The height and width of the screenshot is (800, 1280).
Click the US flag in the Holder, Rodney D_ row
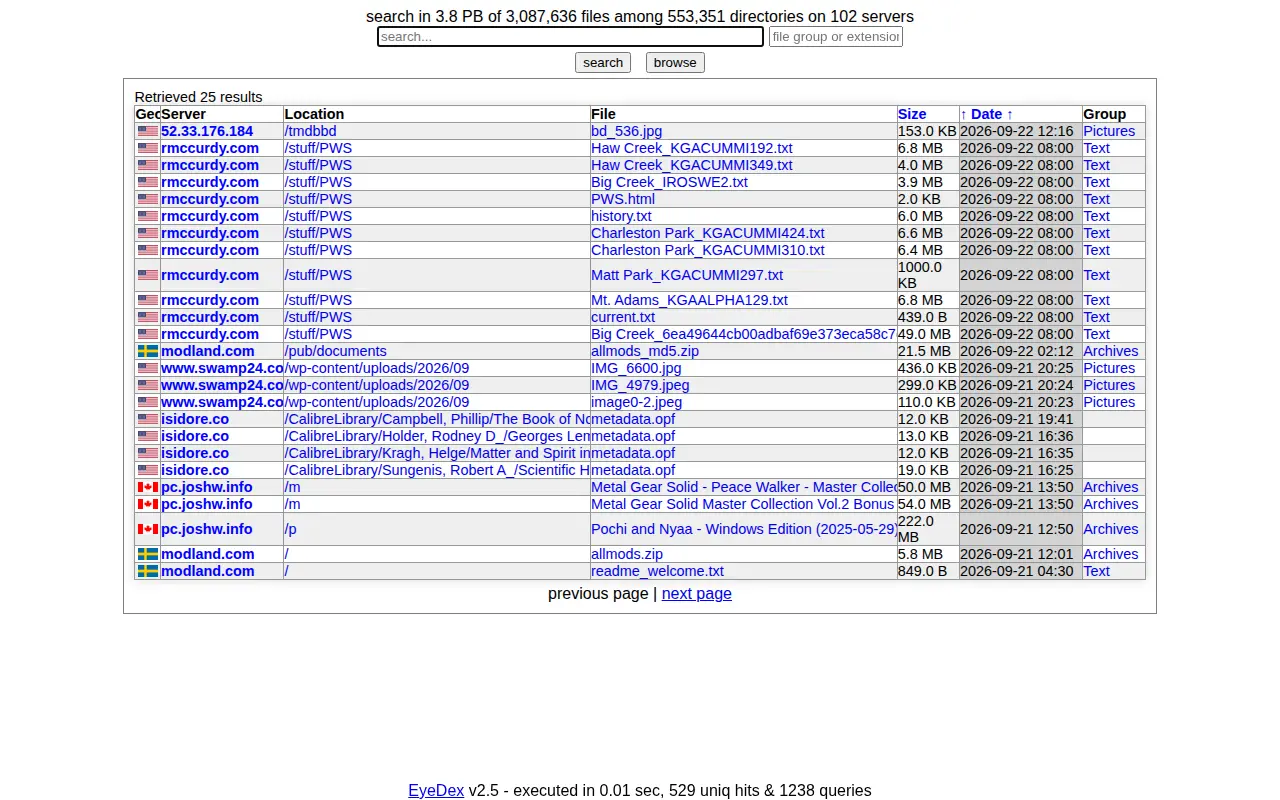click(x=148, y=436)
